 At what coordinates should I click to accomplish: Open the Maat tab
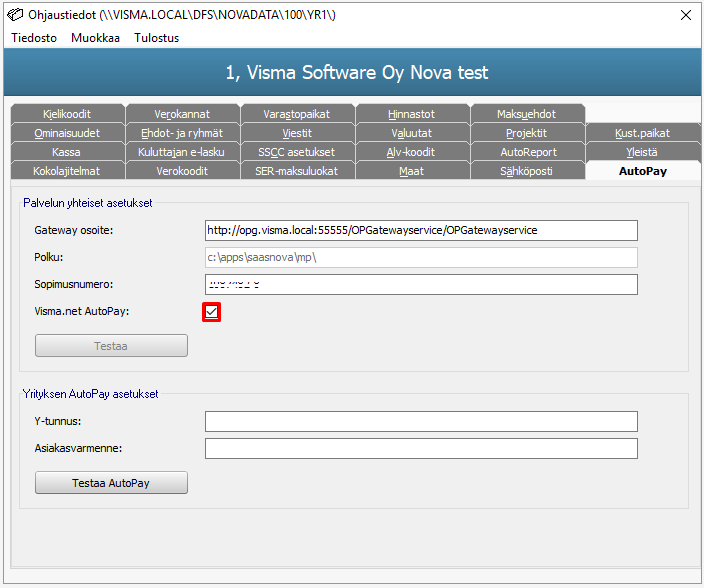412,171
